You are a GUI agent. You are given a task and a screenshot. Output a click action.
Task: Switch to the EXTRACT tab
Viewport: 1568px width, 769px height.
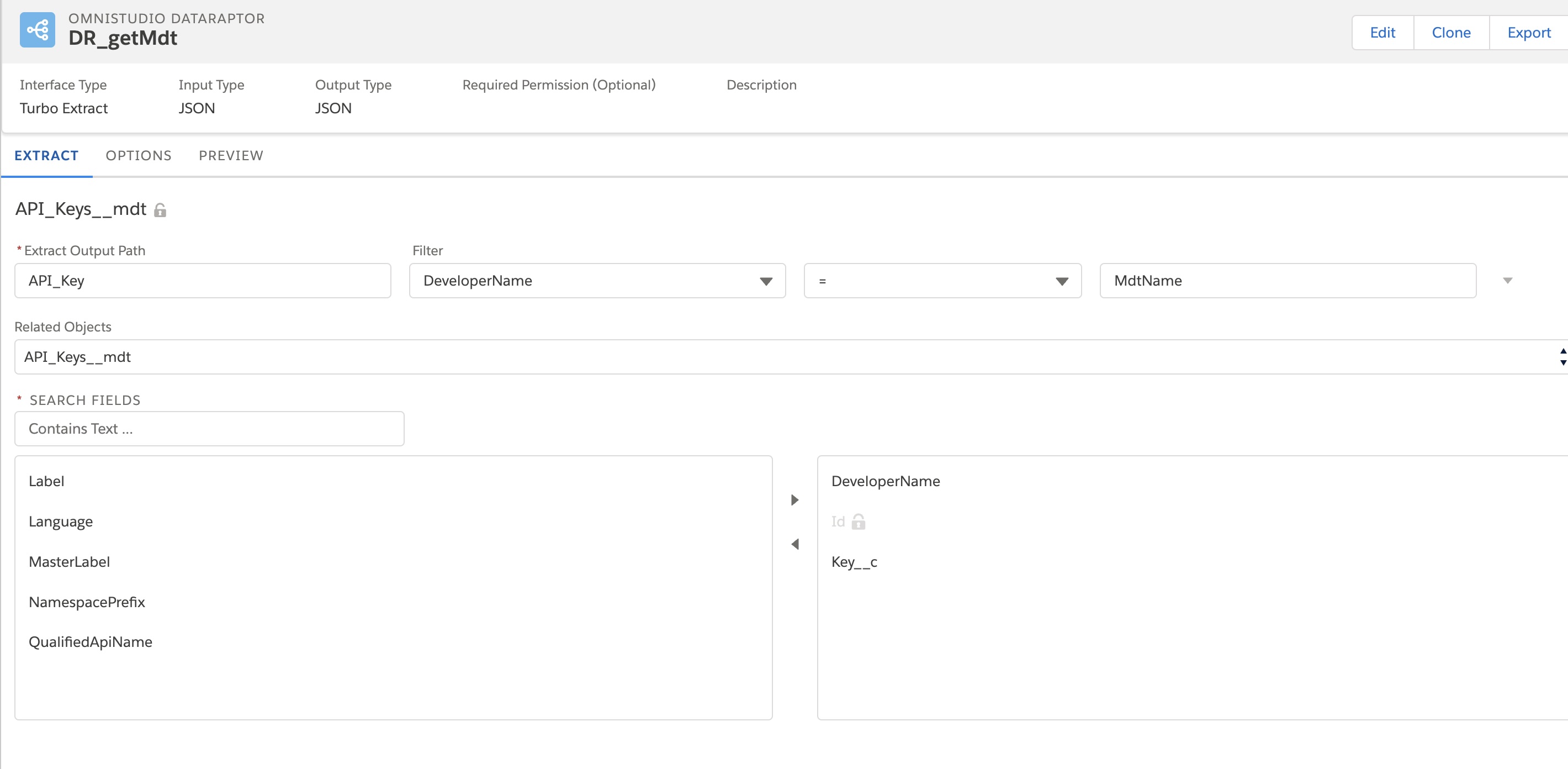tap(46, 156)
